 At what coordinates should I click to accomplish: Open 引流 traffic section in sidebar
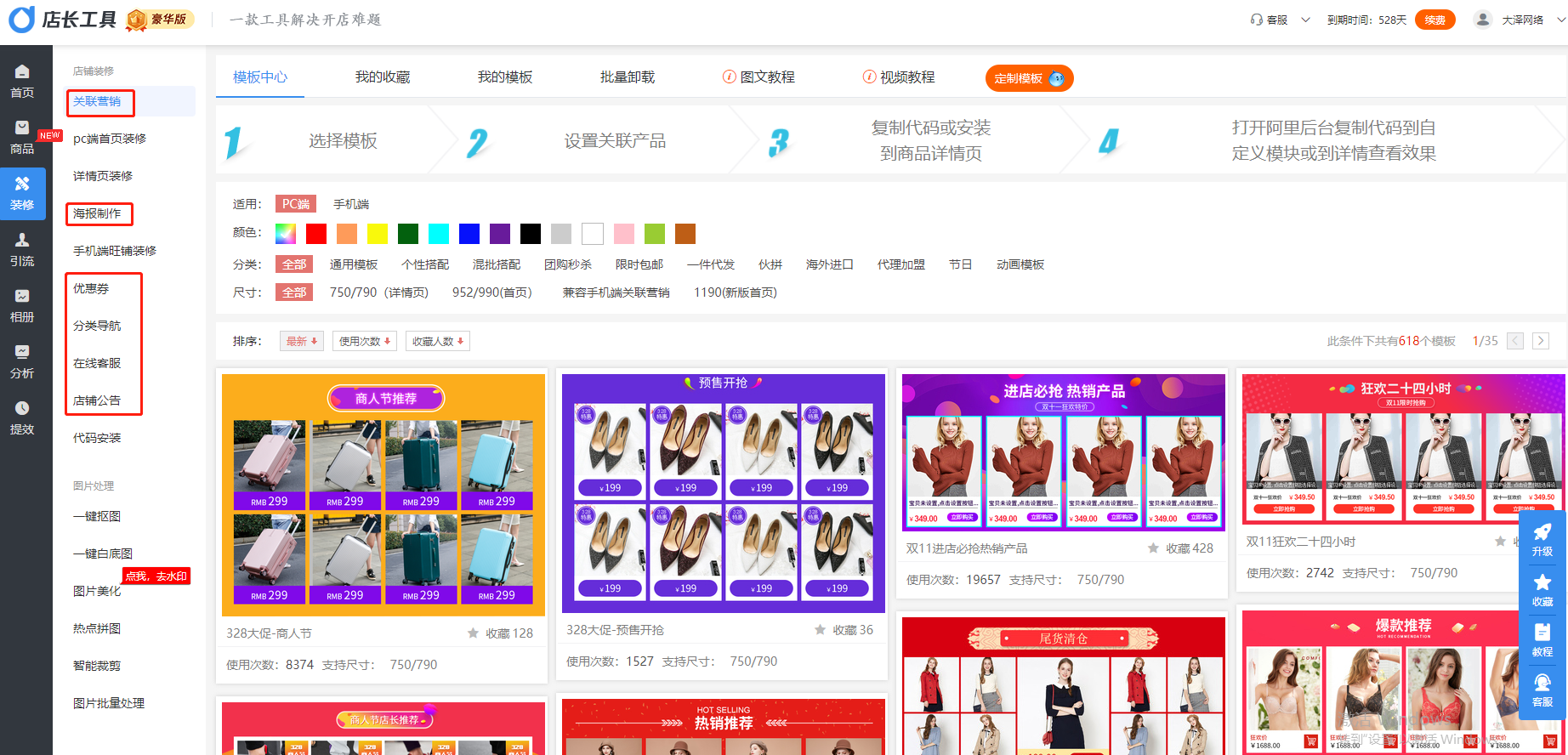click(22, 250)
